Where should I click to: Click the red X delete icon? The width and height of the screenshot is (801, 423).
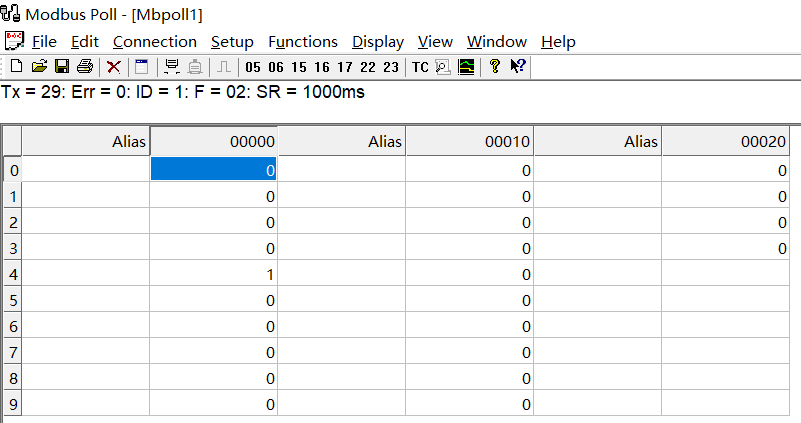click(114, 67)
